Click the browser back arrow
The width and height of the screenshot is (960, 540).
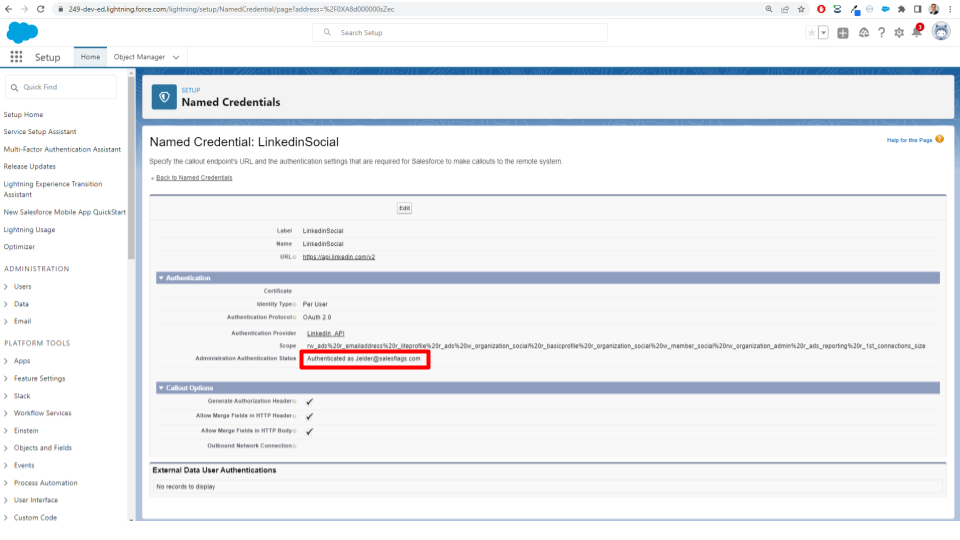pos(9,9)
